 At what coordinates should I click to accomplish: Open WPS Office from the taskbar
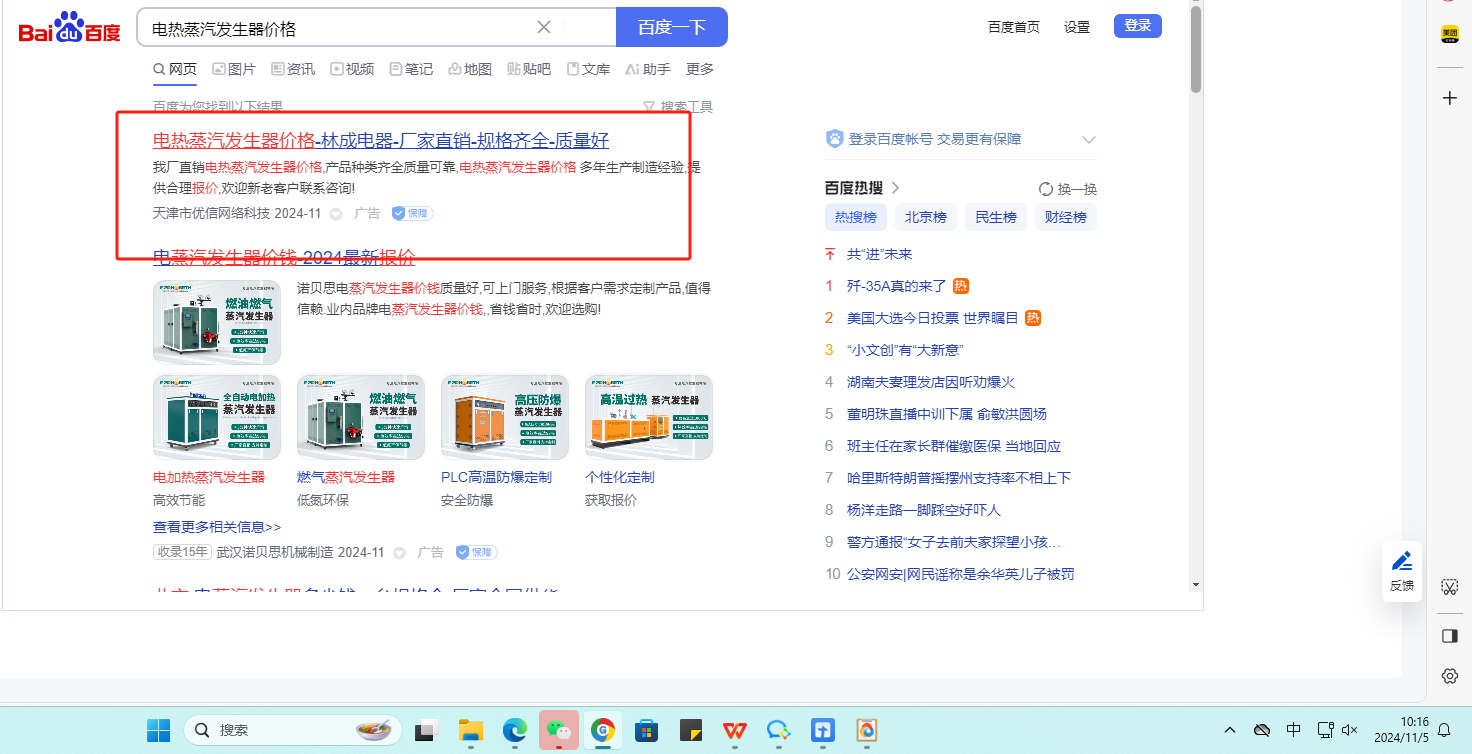(x=734, y=731)
